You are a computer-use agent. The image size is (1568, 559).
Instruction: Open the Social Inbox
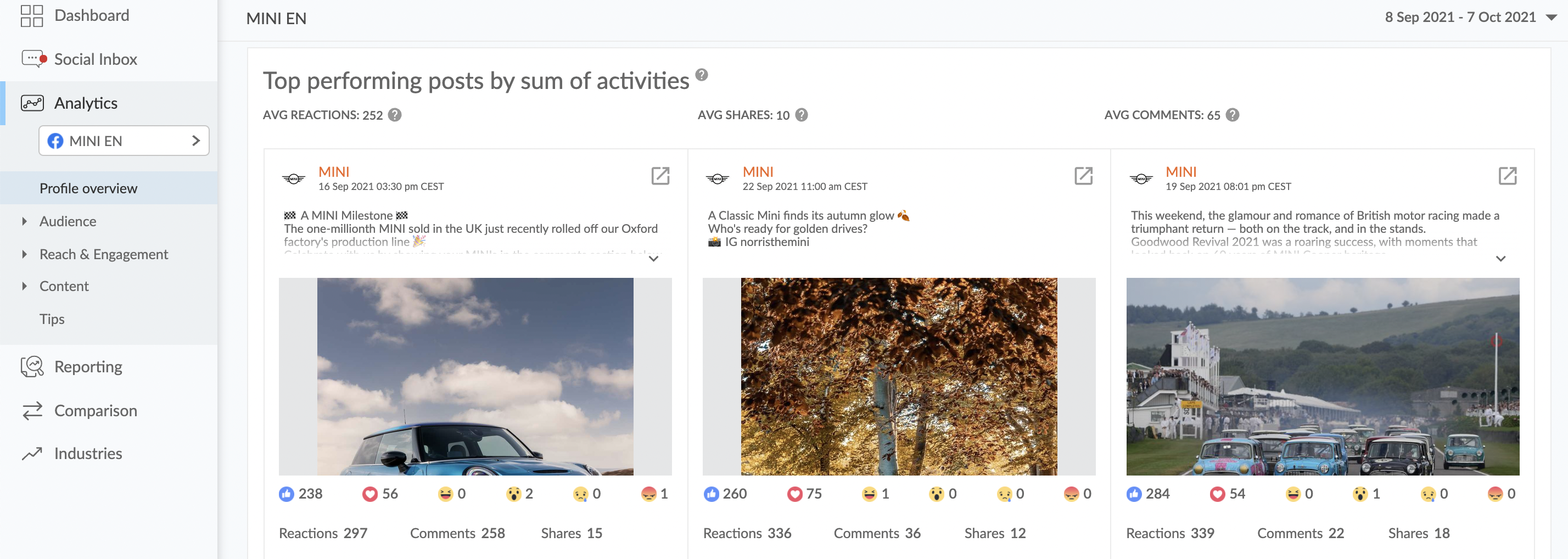[96, 59]
